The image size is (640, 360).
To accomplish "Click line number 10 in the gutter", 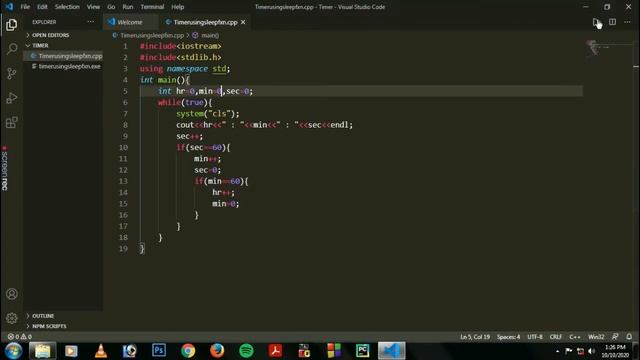I will point(123,147).
